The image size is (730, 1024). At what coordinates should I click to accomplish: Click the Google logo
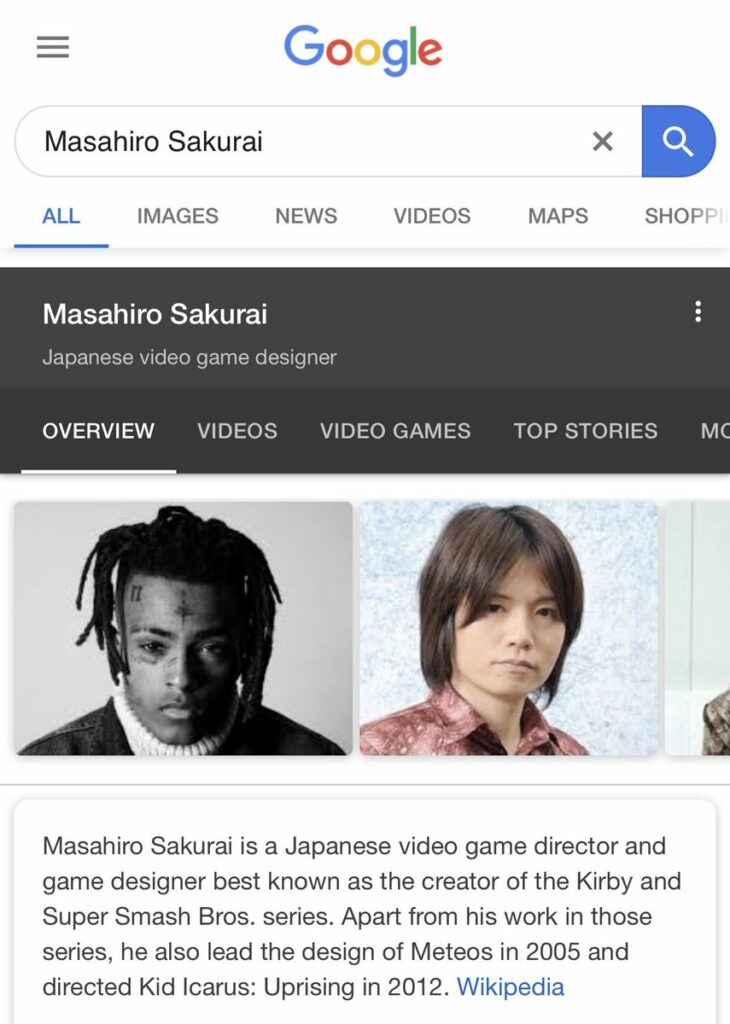[x=363, y=50]
